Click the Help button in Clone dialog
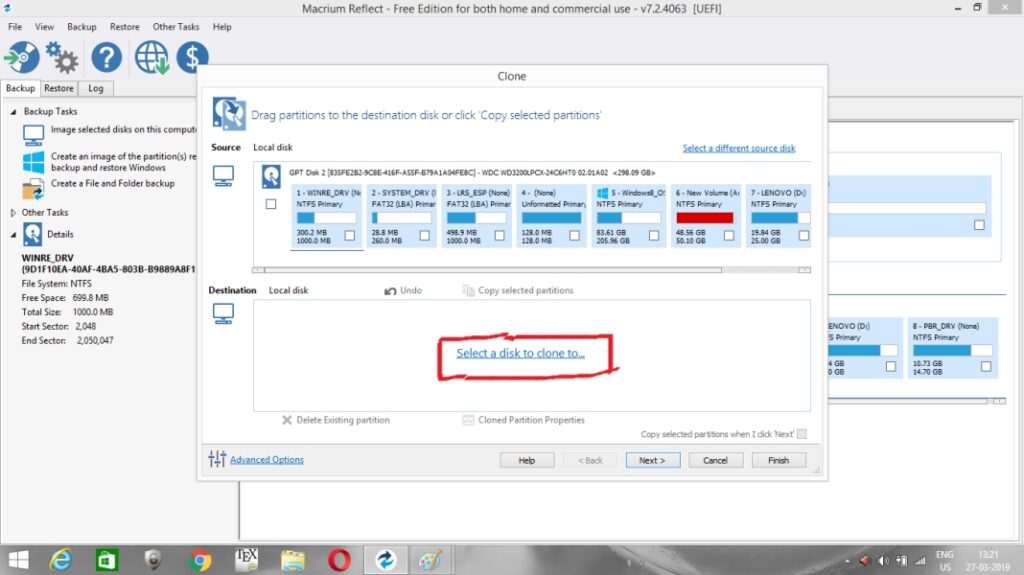 [527, 460]
